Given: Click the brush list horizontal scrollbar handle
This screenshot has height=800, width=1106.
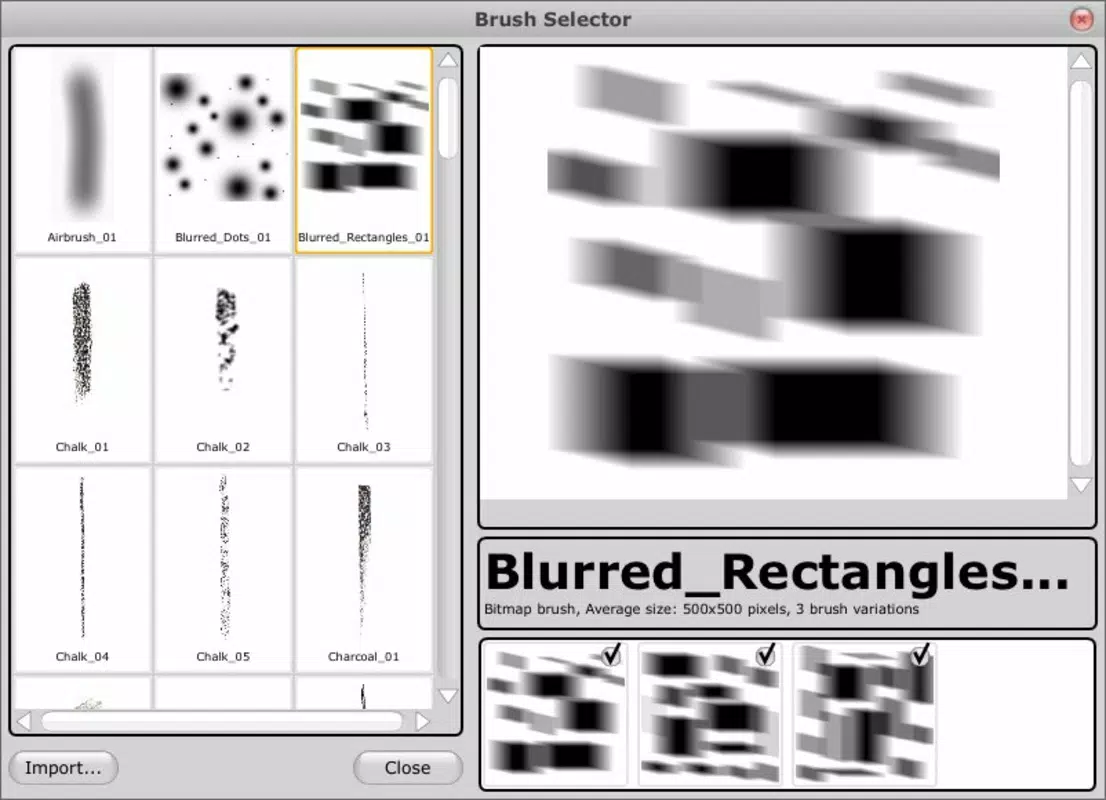Looking at the screenshot, I should click(x=222, y=721).
